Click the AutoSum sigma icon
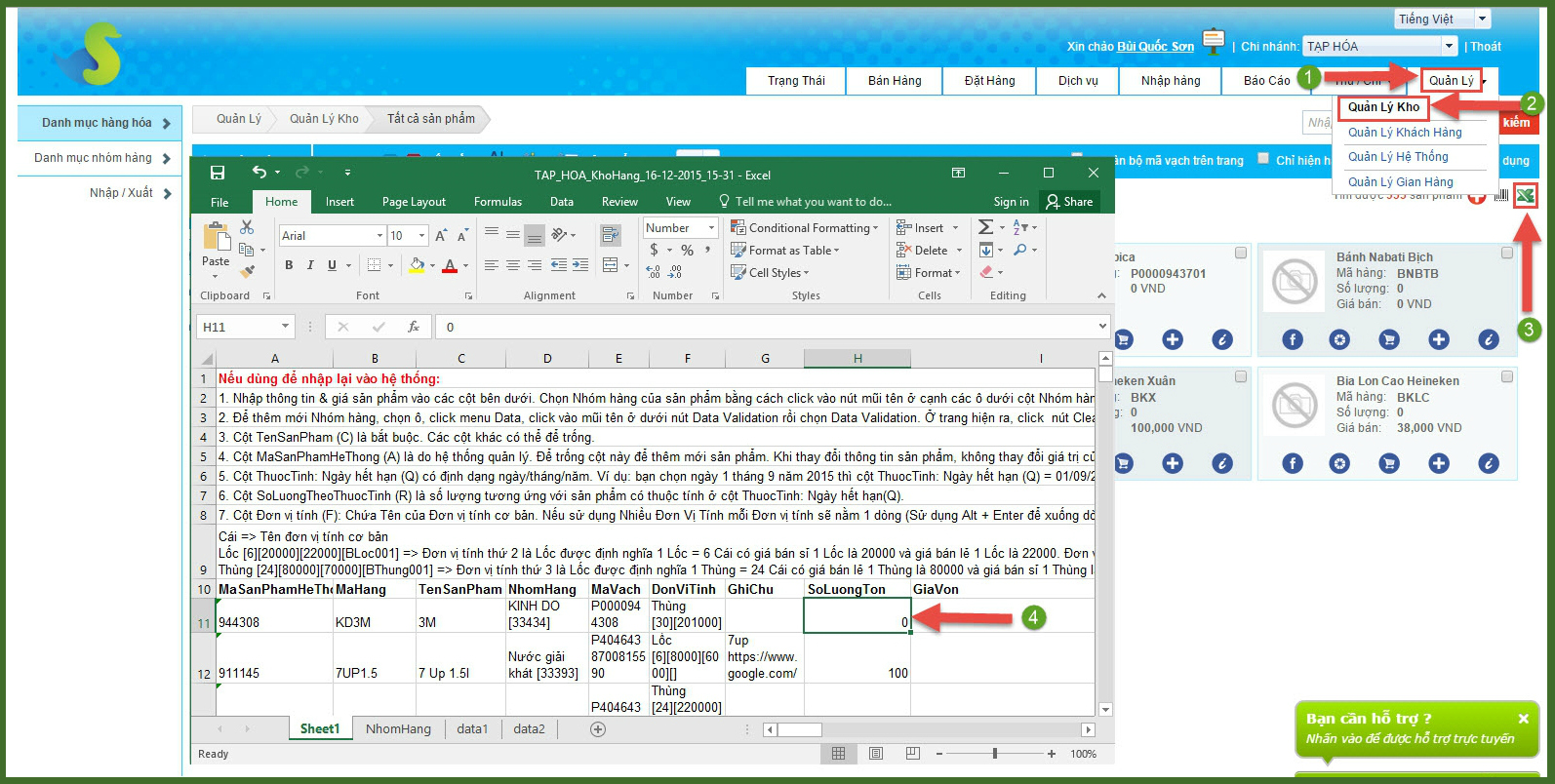1555x784 pixels. [986, 227]
